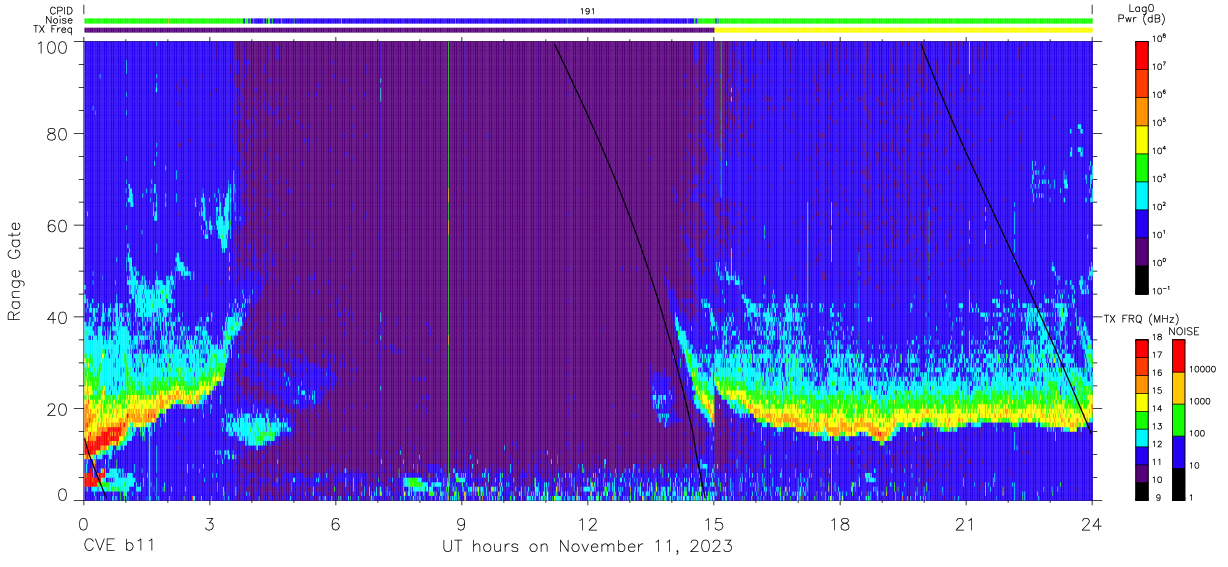Viewport: 1228px width, 567px height.
Task: Click the UT hours on November 11, 2023 label
Action: point(587,547)
